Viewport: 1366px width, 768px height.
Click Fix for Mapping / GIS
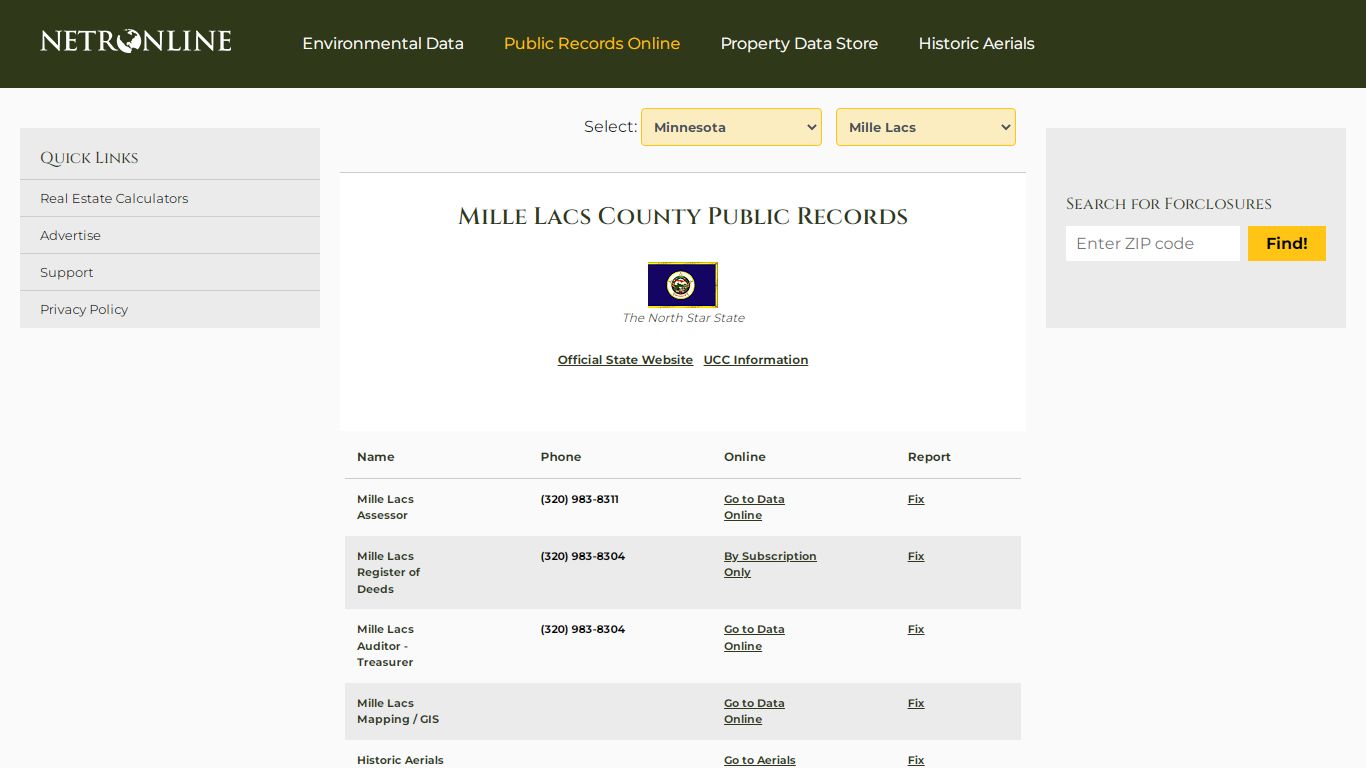[x=916, y=703]
